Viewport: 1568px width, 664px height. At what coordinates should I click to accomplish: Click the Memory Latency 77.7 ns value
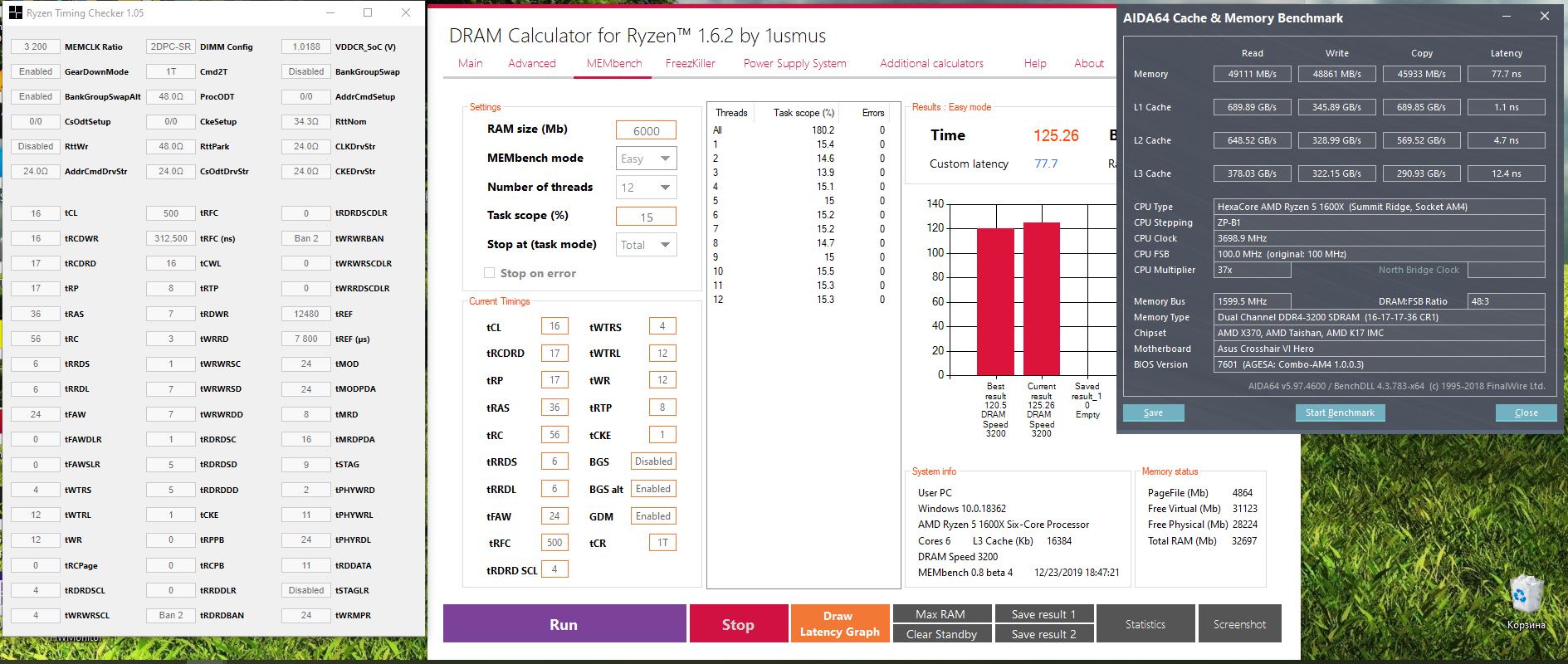coord(1506,74)
